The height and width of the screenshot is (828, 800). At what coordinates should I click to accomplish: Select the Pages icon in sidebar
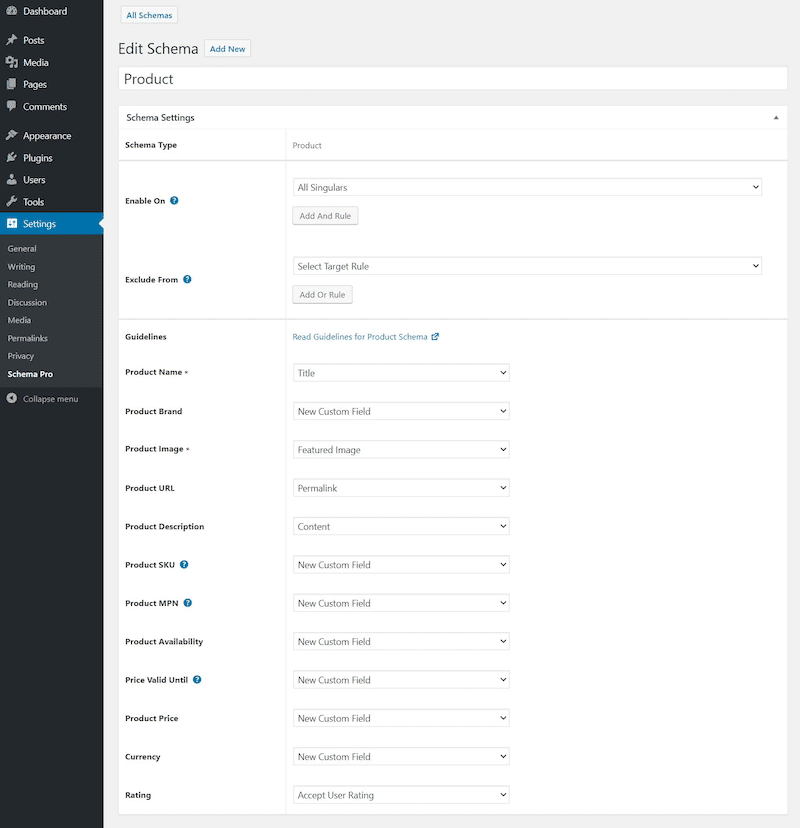coord(10,86)
